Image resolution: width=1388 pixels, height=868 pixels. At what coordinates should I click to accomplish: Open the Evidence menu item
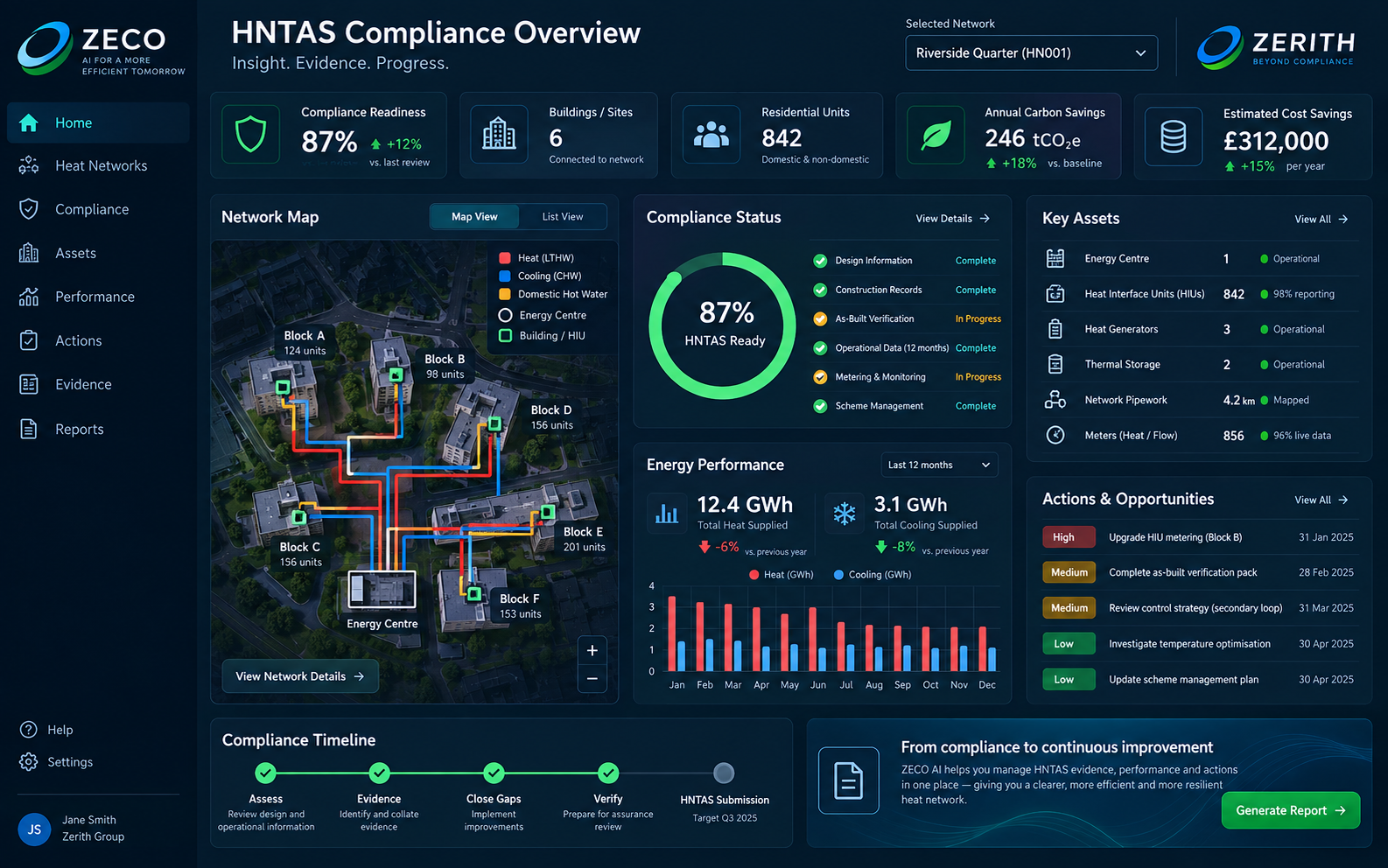tap(98, 384)
